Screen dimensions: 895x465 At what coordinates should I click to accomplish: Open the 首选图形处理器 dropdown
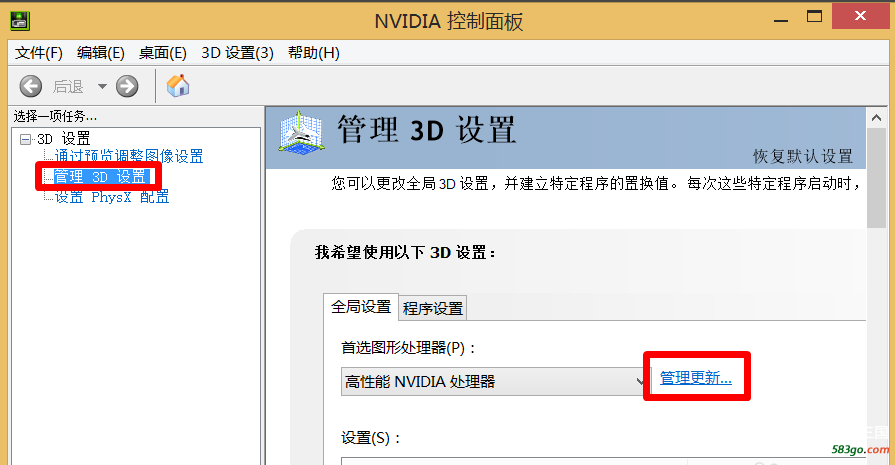[495, 381]
